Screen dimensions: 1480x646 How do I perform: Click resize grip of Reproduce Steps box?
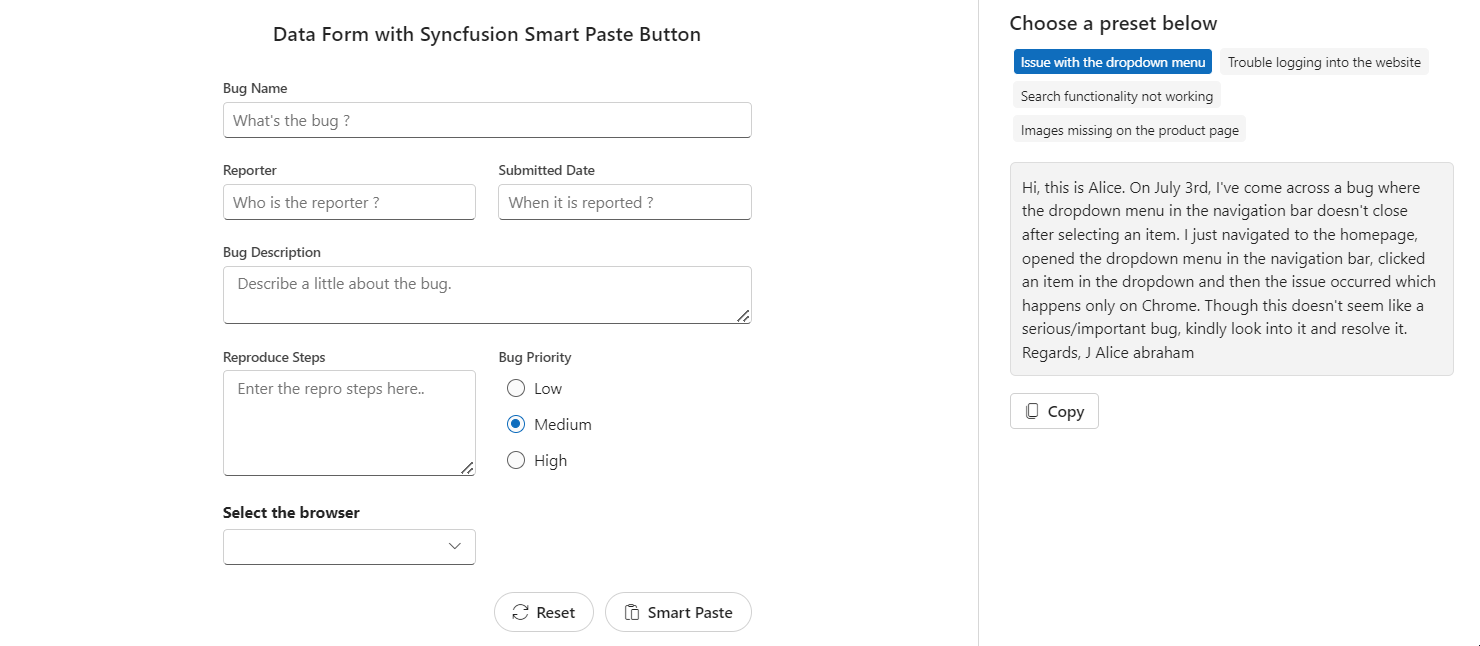point(467,467)
